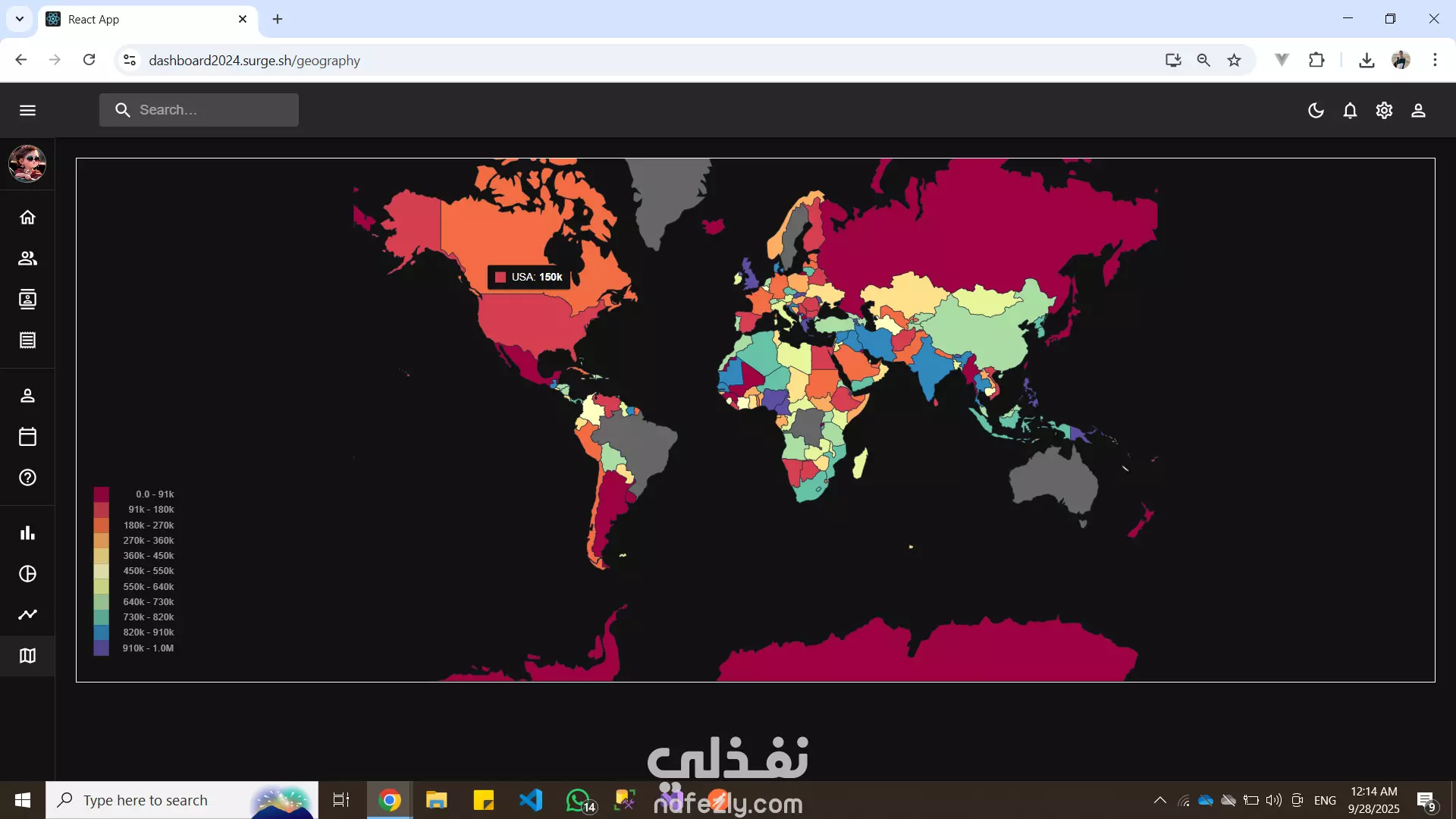
Task: Click the 0.0 - 91k legend color swatch
Action: 101,494
